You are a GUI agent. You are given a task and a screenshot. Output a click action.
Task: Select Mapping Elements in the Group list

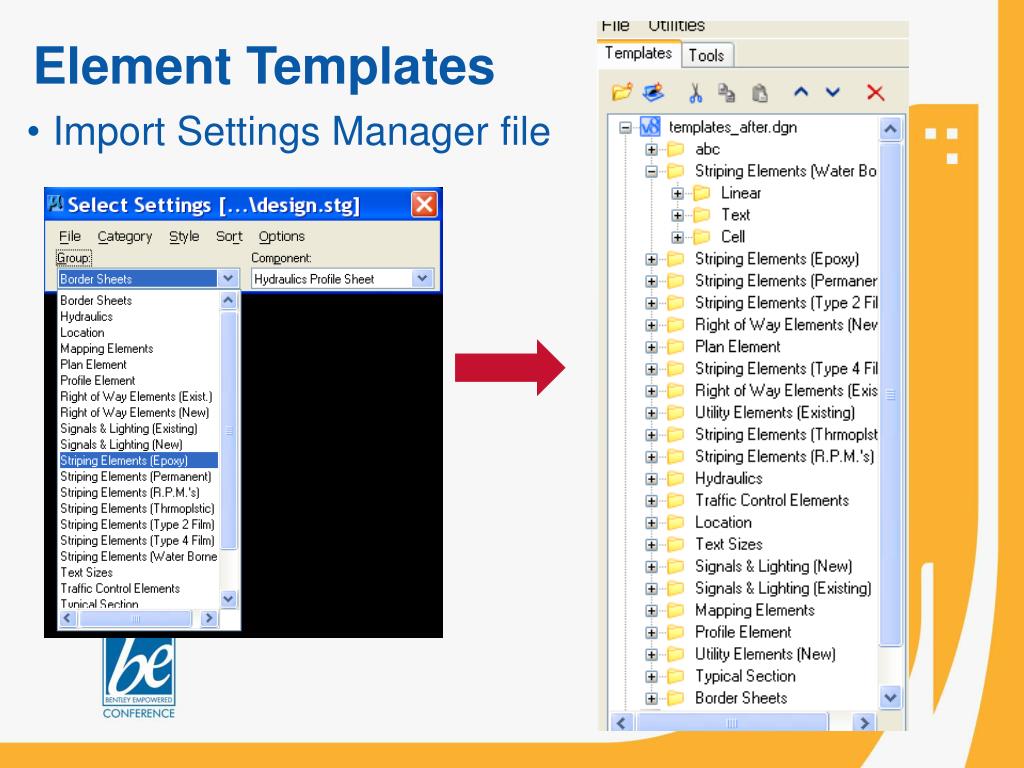point(106,349)
